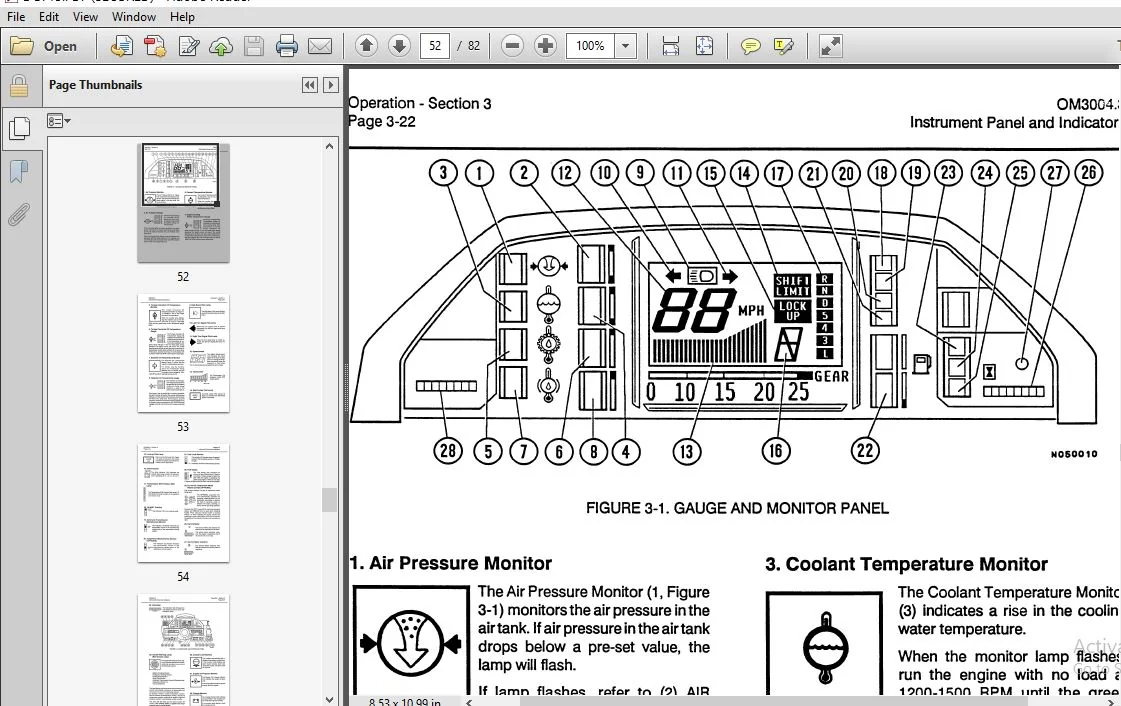Open the Page Thumbnails panel icon
The height and width of the screenshot is (706, 1121).
tap(19, 129)
